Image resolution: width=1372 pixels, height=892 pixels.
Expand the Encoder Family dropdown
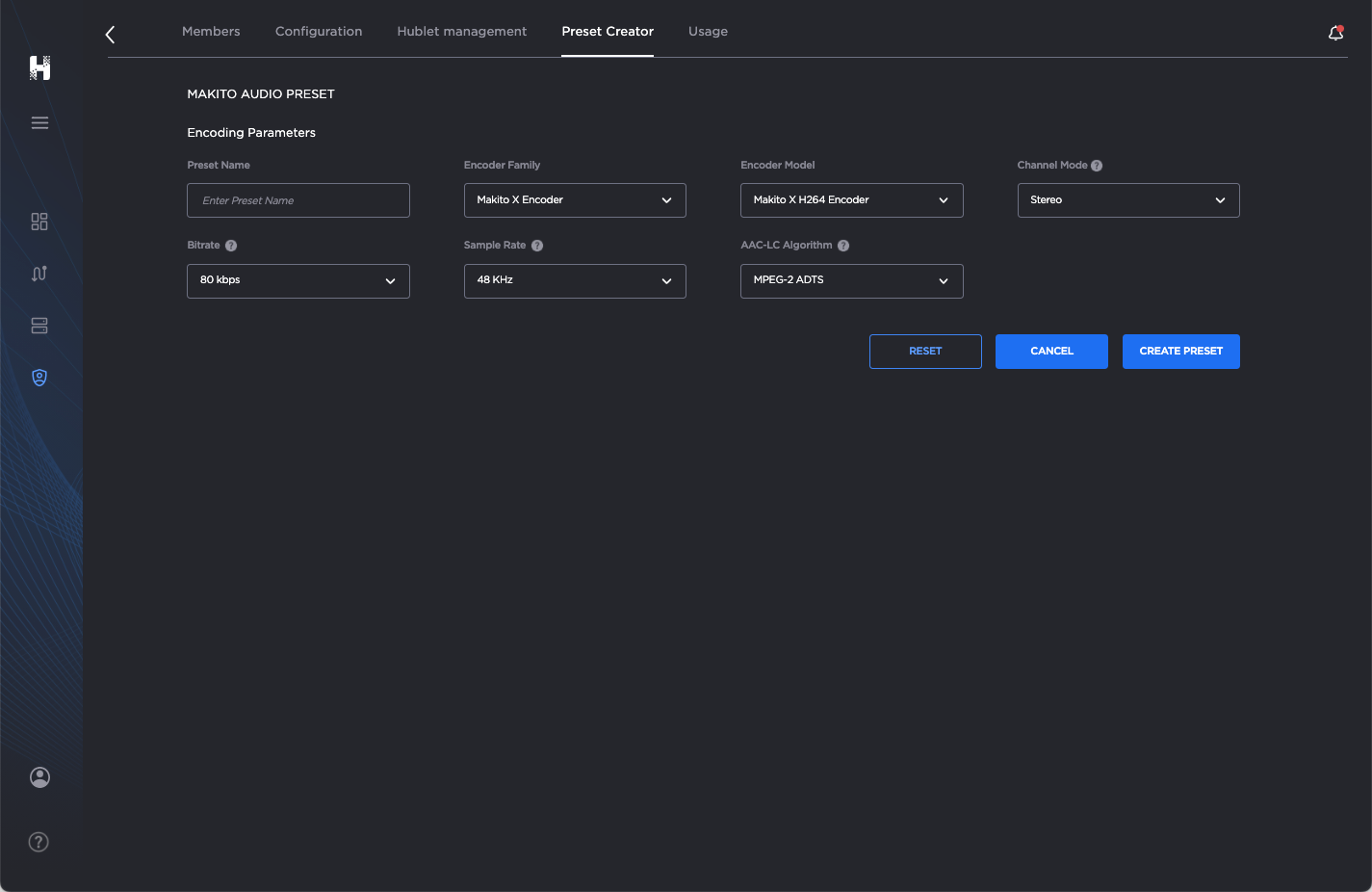(x=575, y=200)
